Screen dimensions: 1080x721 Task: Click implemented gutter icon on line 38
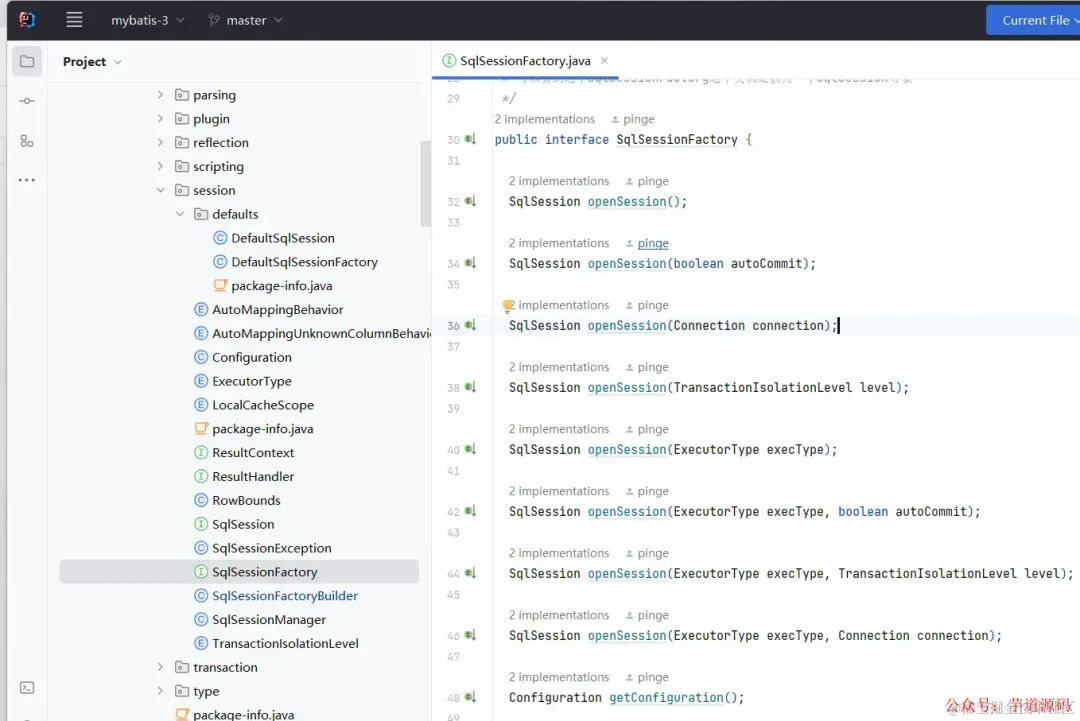[470, 387]
